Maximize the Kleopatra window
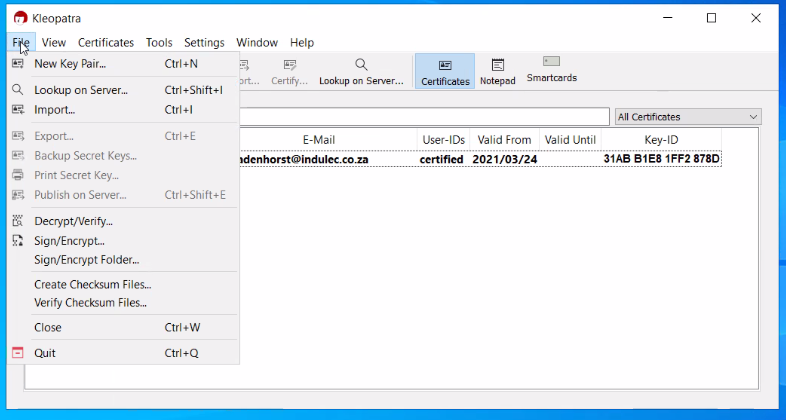Image resolution: width=786 pixels, height=420 pixels. (x=711, y=18)
